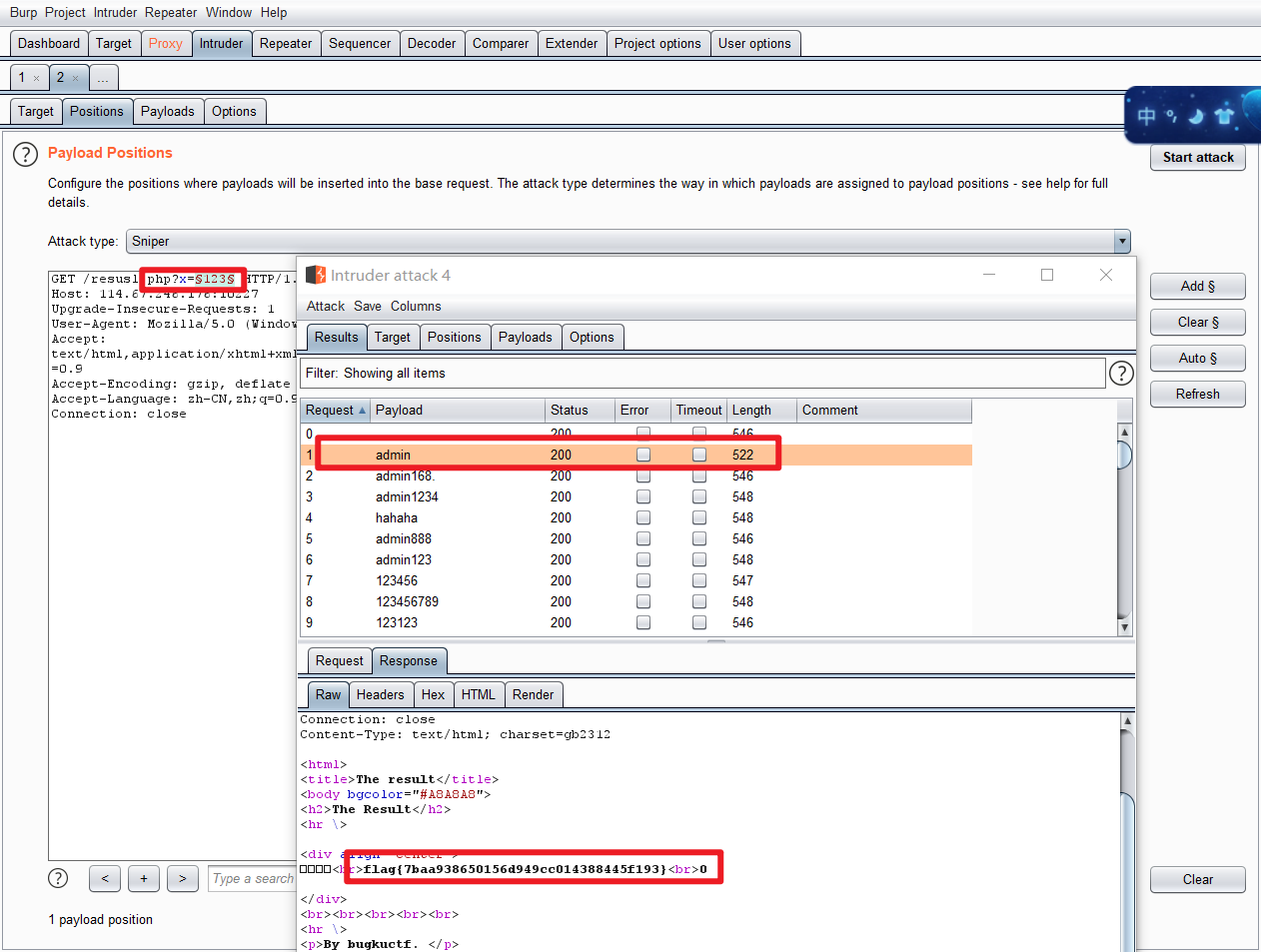This screenshot has height=952, width=1261.
Task: Sort results by Length column header
Action: click(761, 411)
